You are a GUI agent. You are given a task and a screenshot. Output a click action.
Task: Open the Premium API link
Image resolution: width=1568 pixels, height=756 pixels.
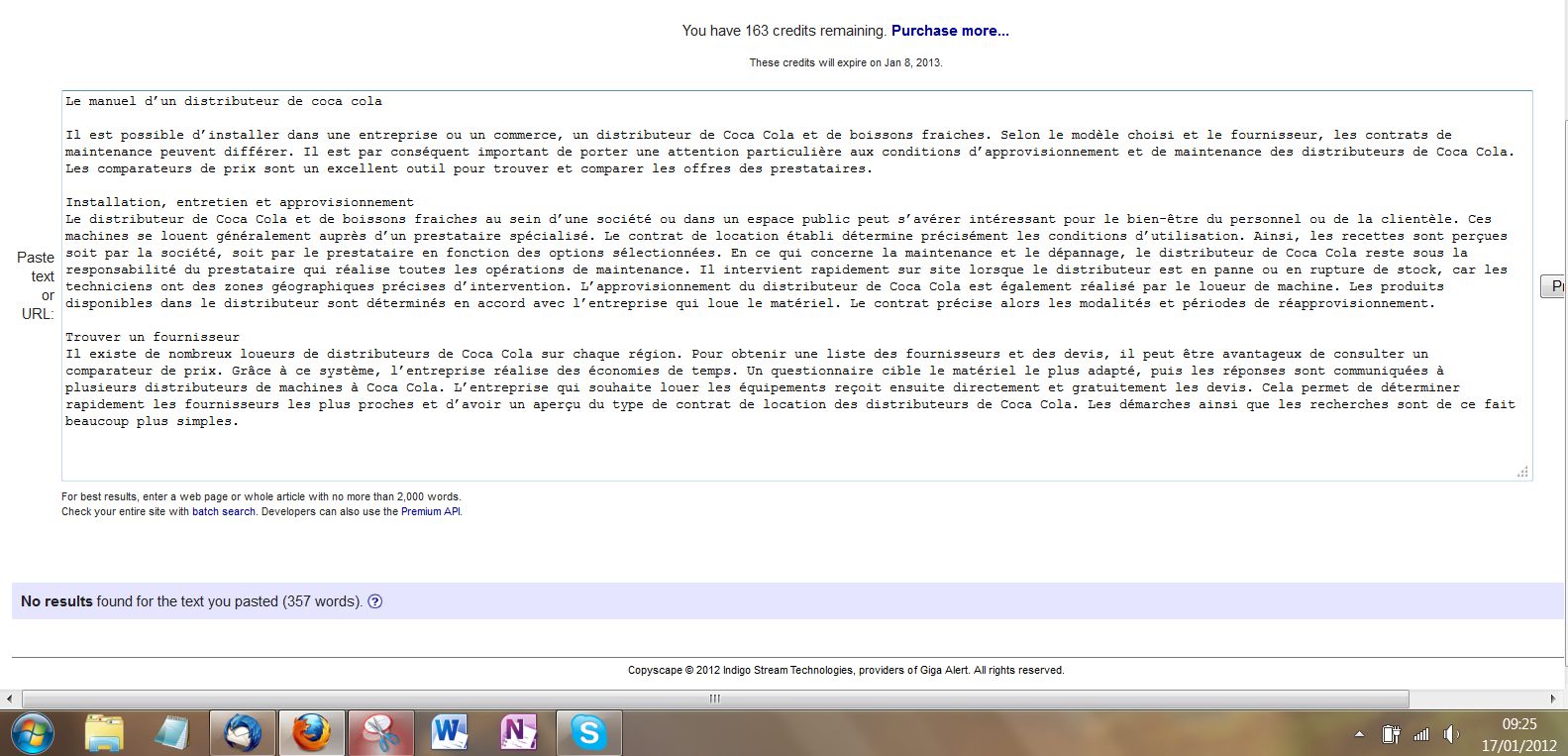(x=431, y=512)
